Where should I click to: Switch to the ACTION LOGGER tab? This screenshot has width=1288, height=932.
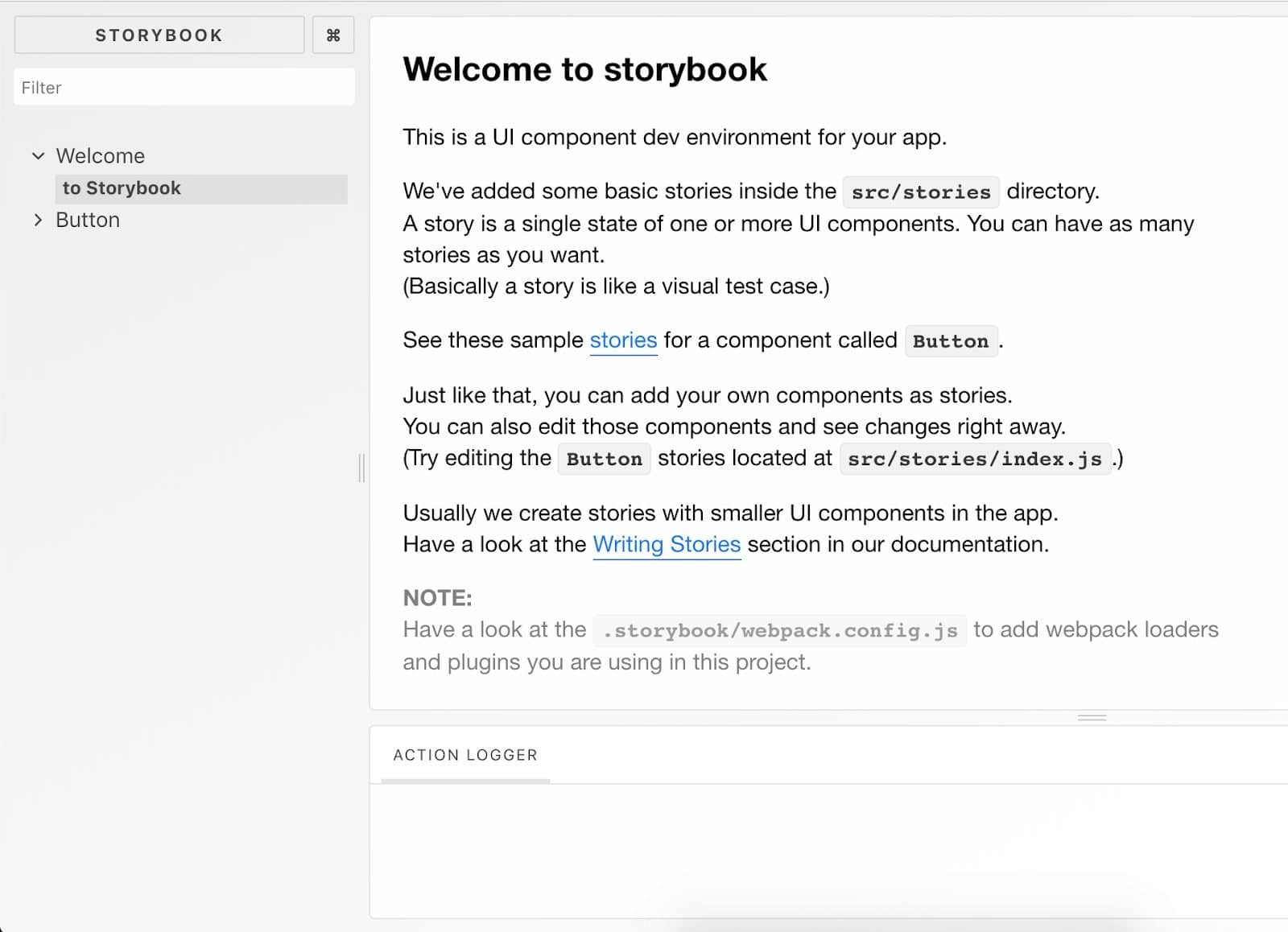click(x=464, y=755)
